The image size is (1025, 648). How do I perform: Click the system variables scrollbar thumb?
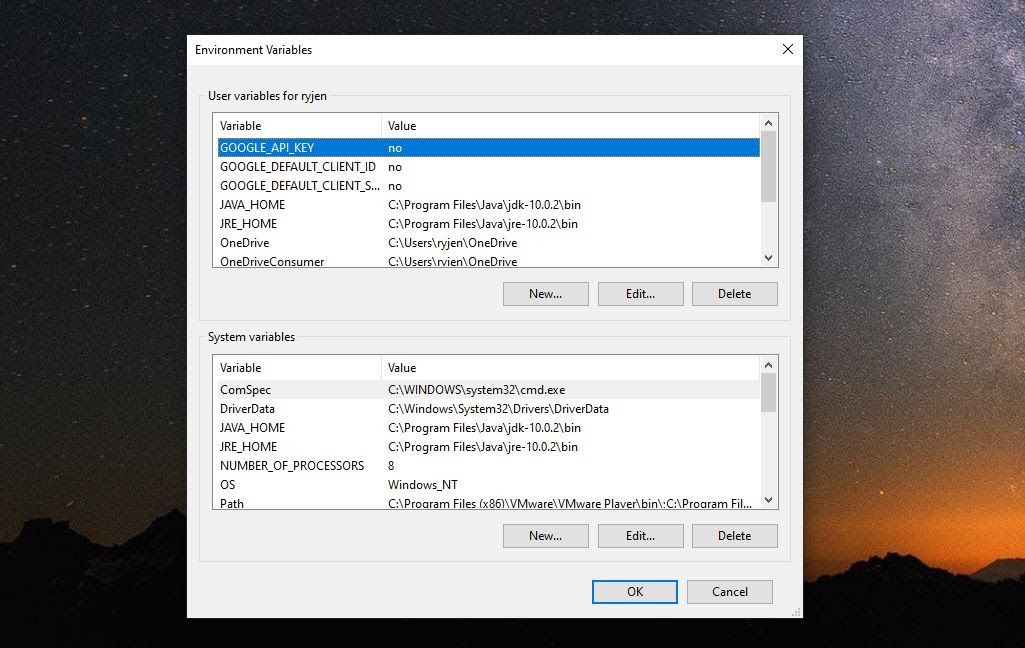coord(768,392)
